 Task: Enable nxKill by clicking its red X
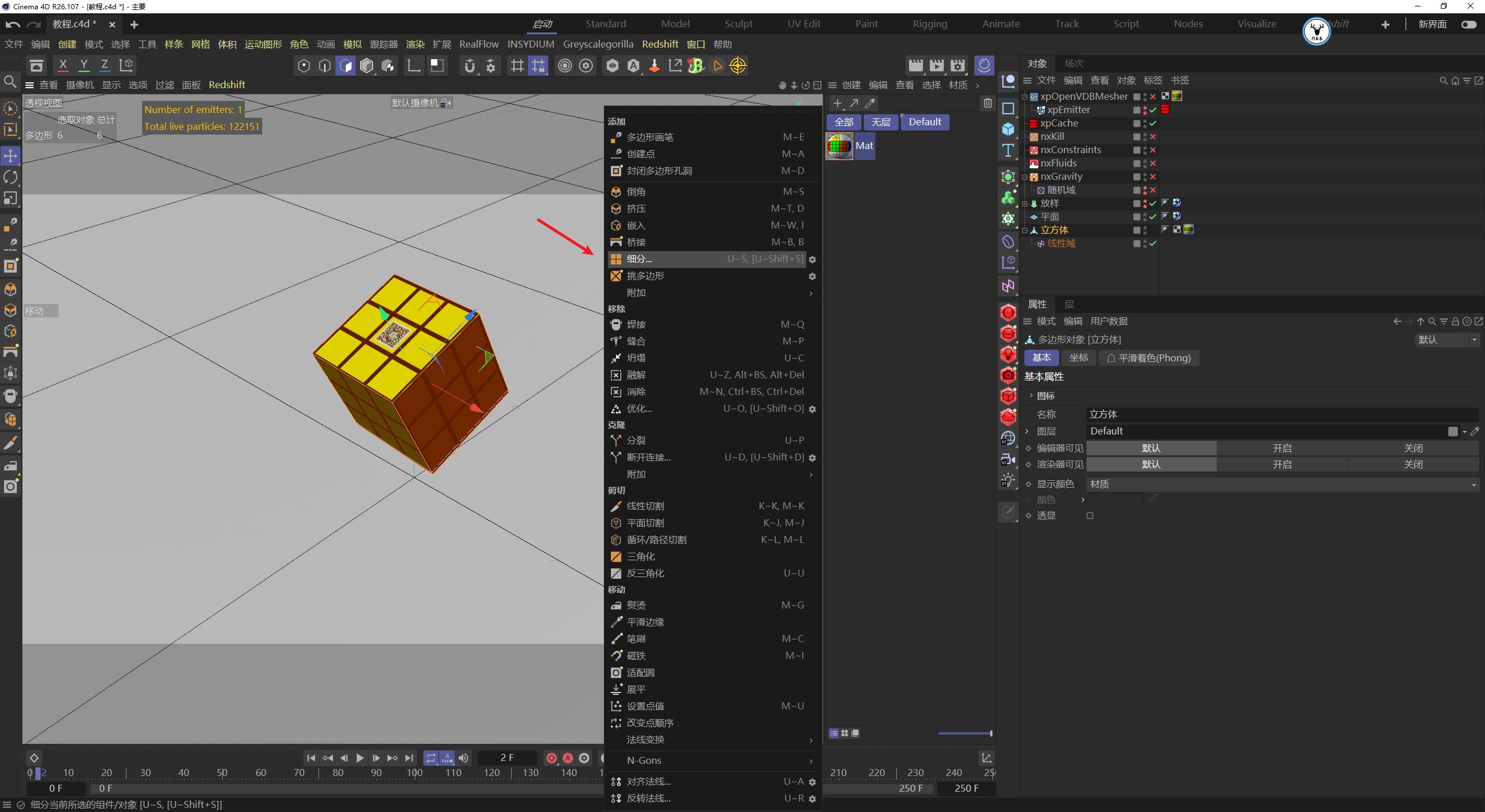tap(1153, 137)
